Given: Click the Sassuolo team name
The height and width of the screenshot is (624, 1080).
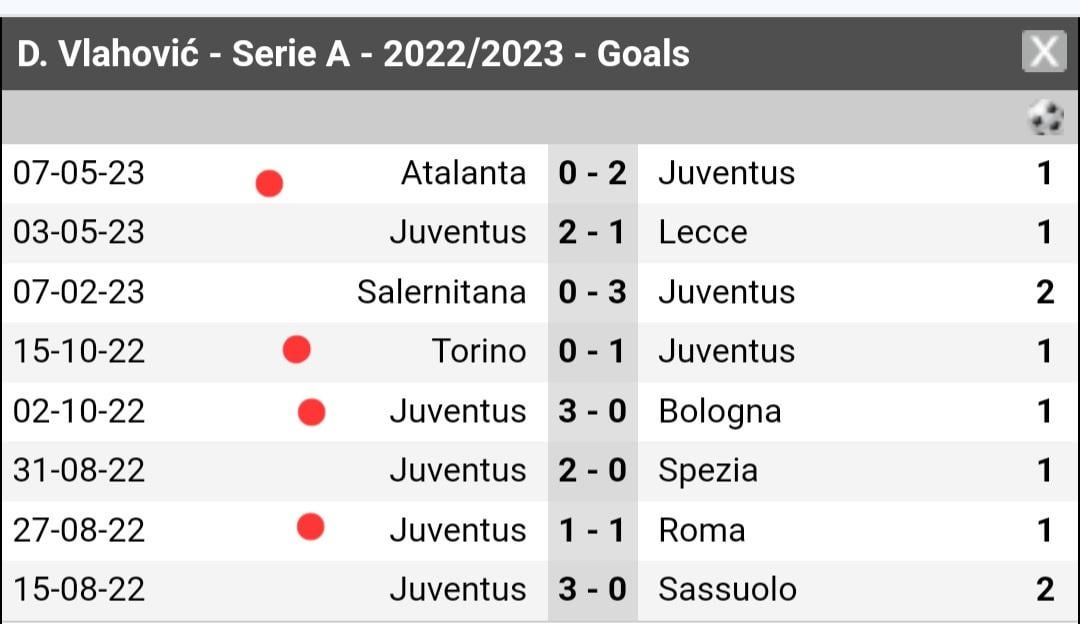Looking at the screenshot, I should (x=727, y=590).
